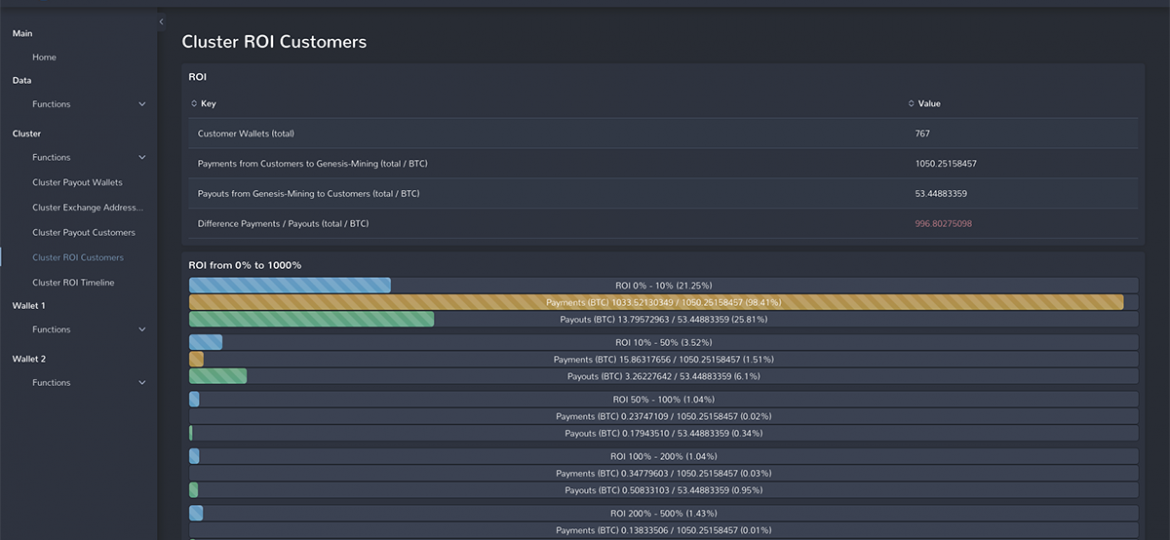The image size is (1170, 540).
Task: Click the Payouts 0.50833103 progress bar
Action: coord(663,490)
